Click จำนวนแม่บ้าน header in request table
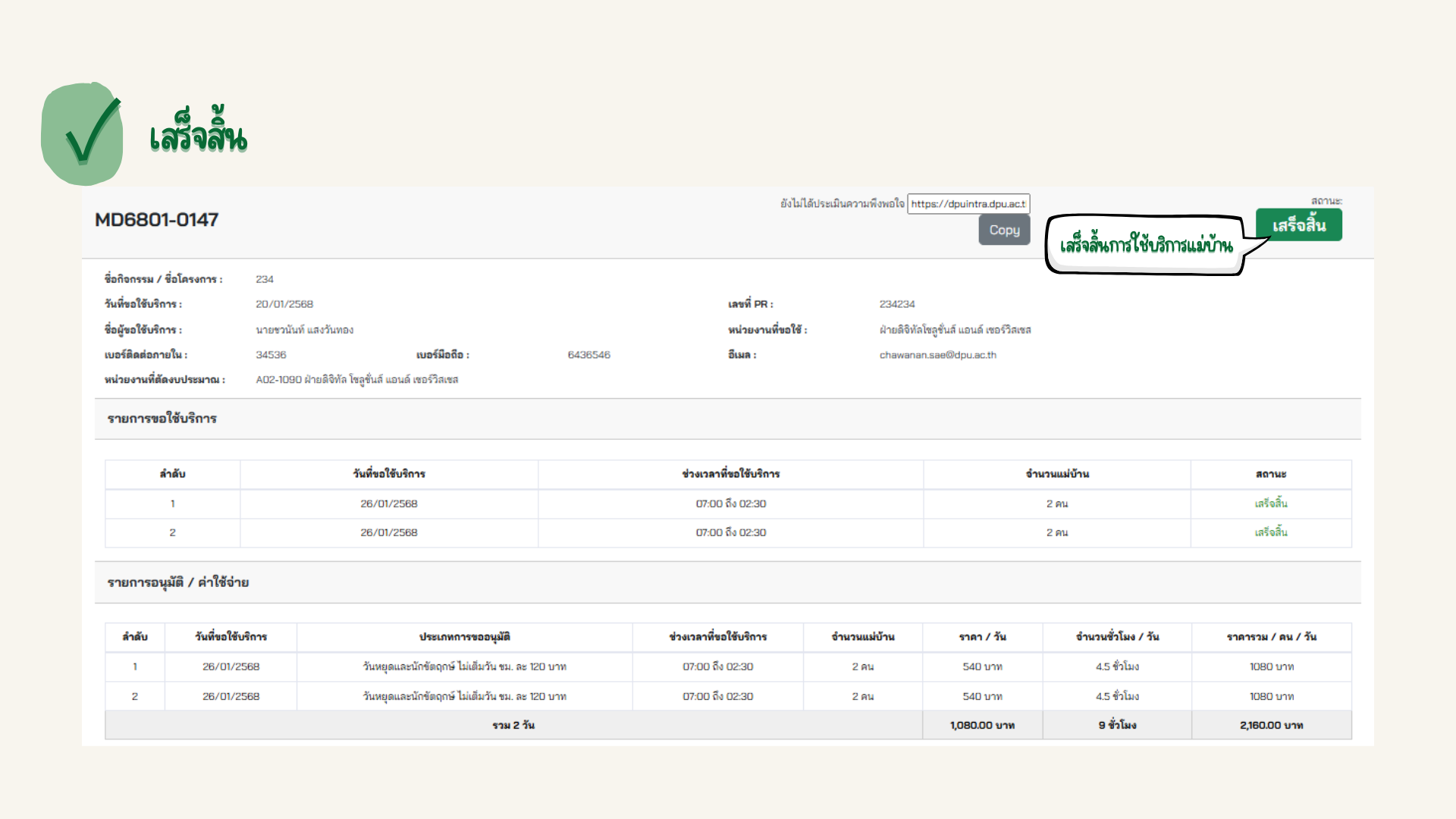1456x819 pixels. [1057, 474]
